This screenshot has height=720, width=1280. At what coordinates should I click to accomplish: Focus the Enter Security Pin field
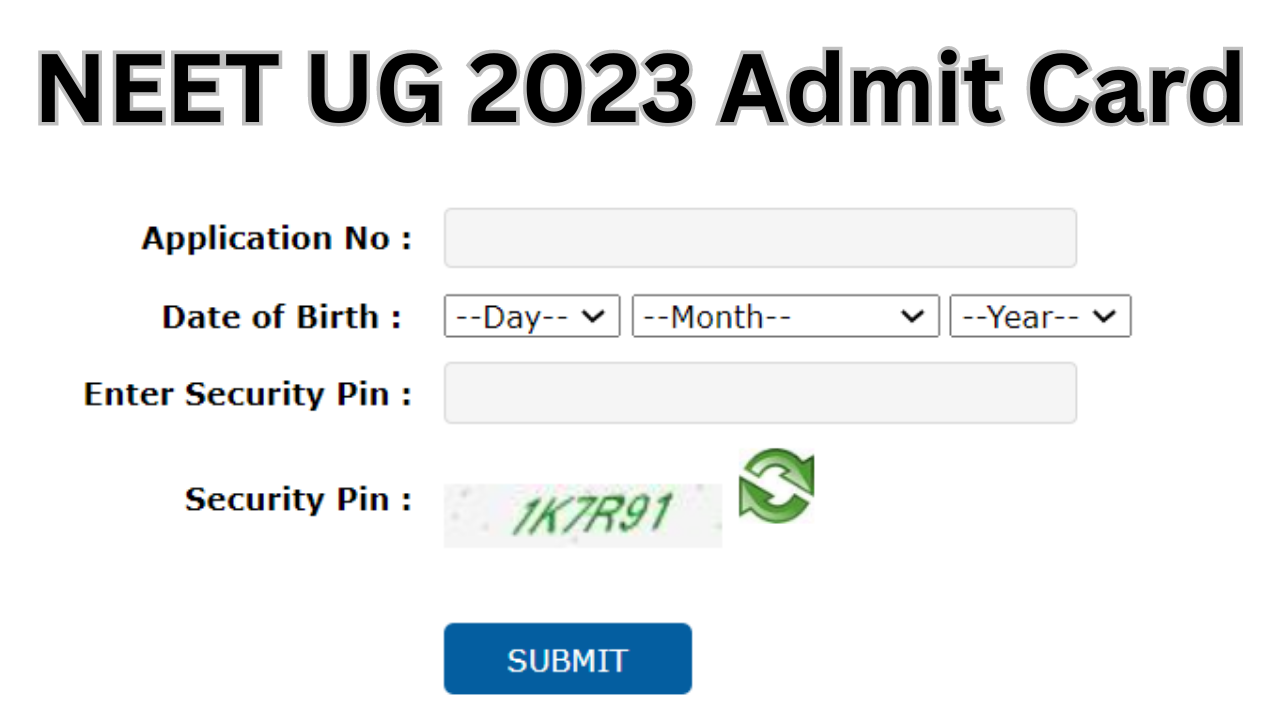pyautogui.click(x=760, y=393)
